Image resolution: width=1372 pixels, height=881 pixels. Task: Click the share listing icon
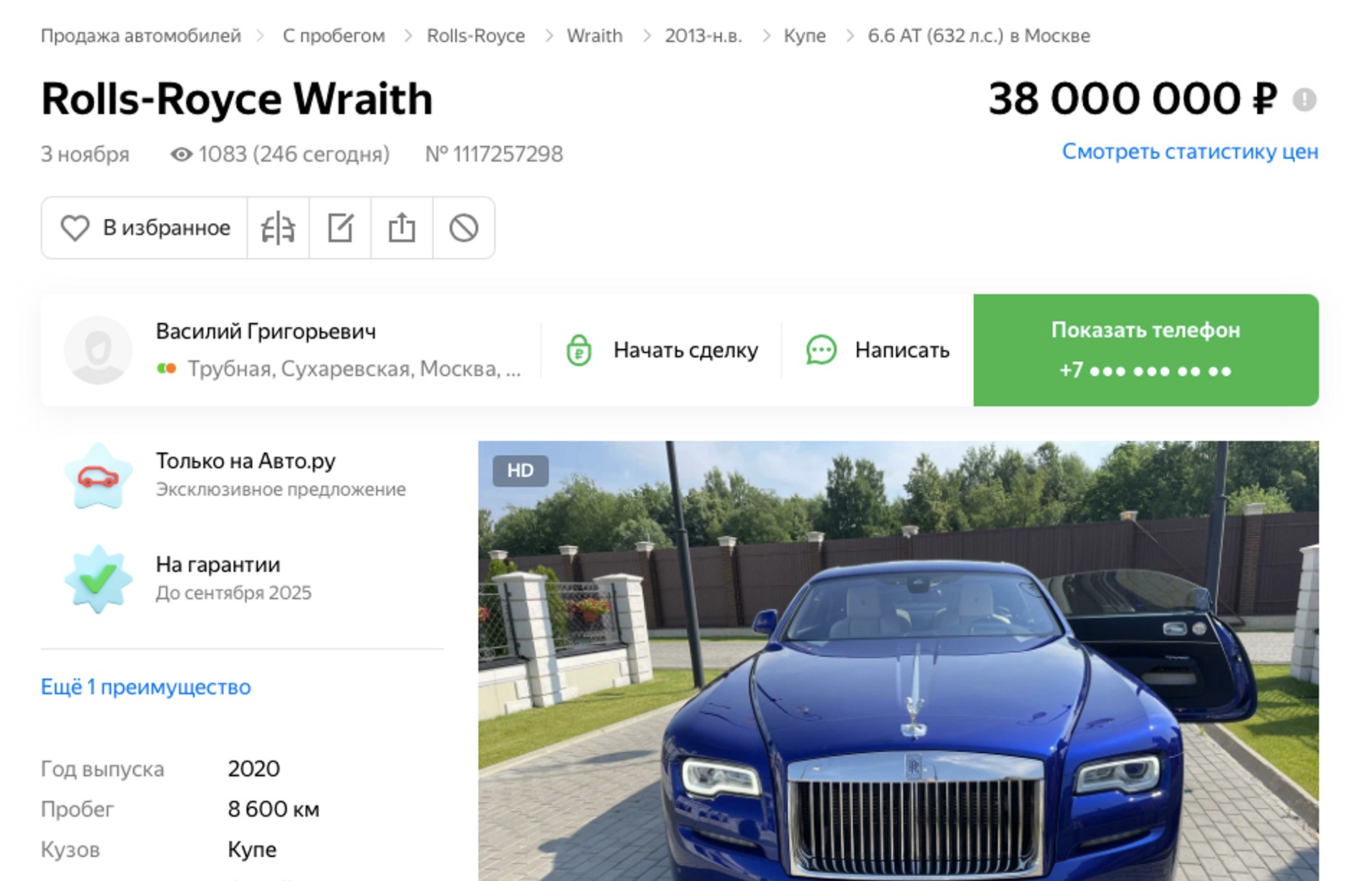coord(401,228)
